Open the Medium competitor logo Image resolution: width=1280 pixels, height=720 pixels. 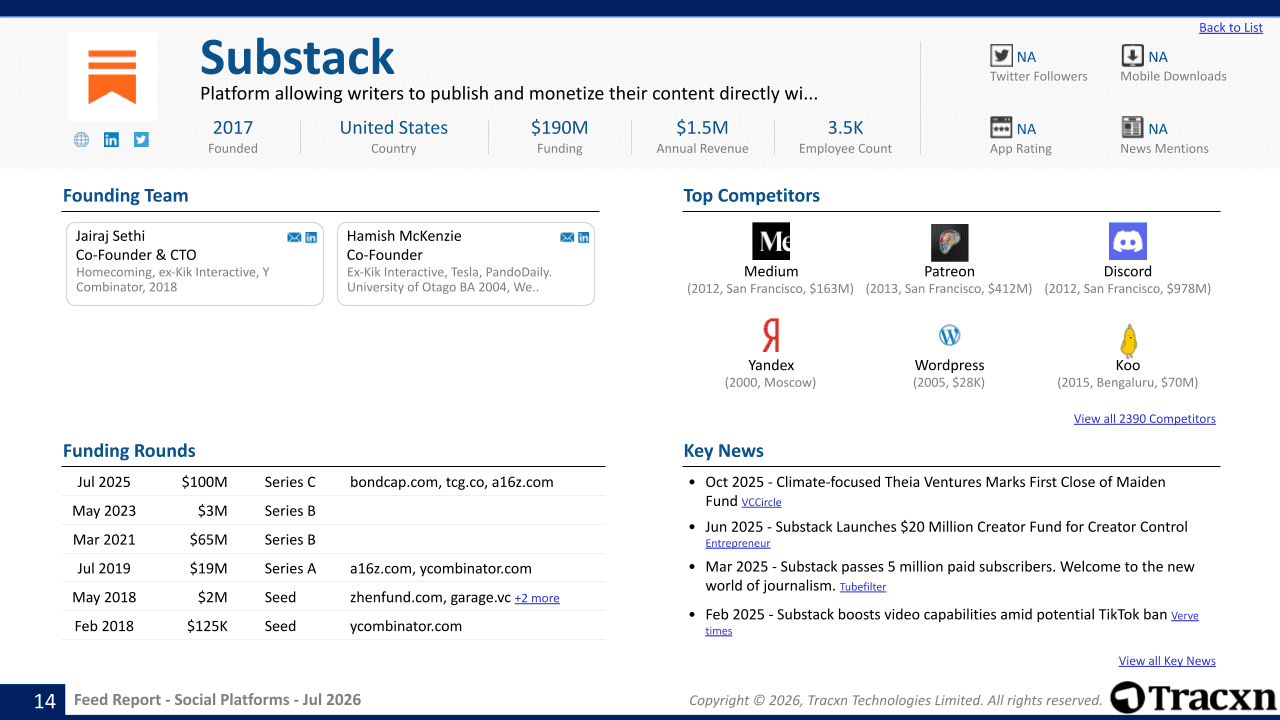click(771, 241)
